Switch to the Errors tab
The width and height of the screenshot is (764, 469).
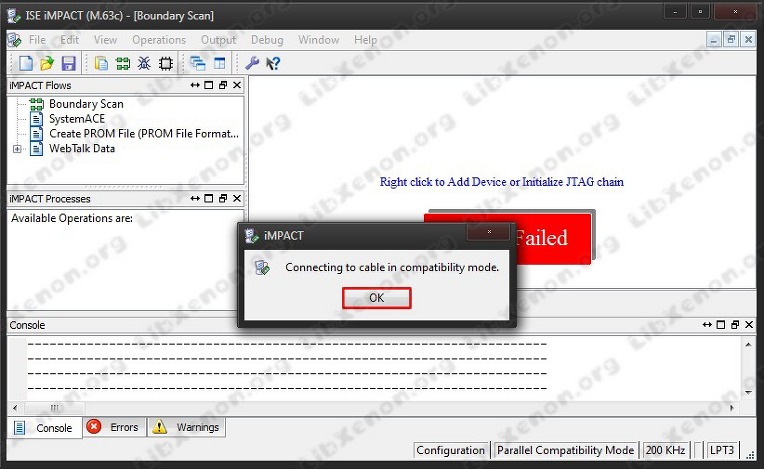[115, 428]
